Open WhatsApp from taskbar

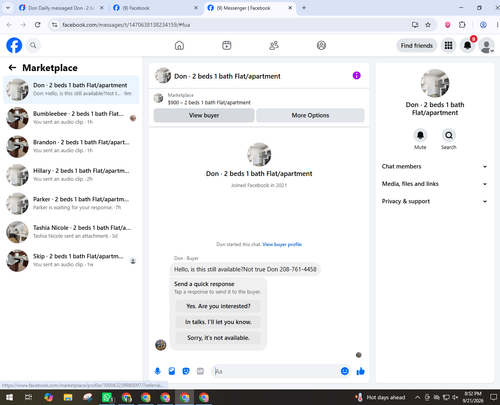pyautogui.click(x=107, y=397)
